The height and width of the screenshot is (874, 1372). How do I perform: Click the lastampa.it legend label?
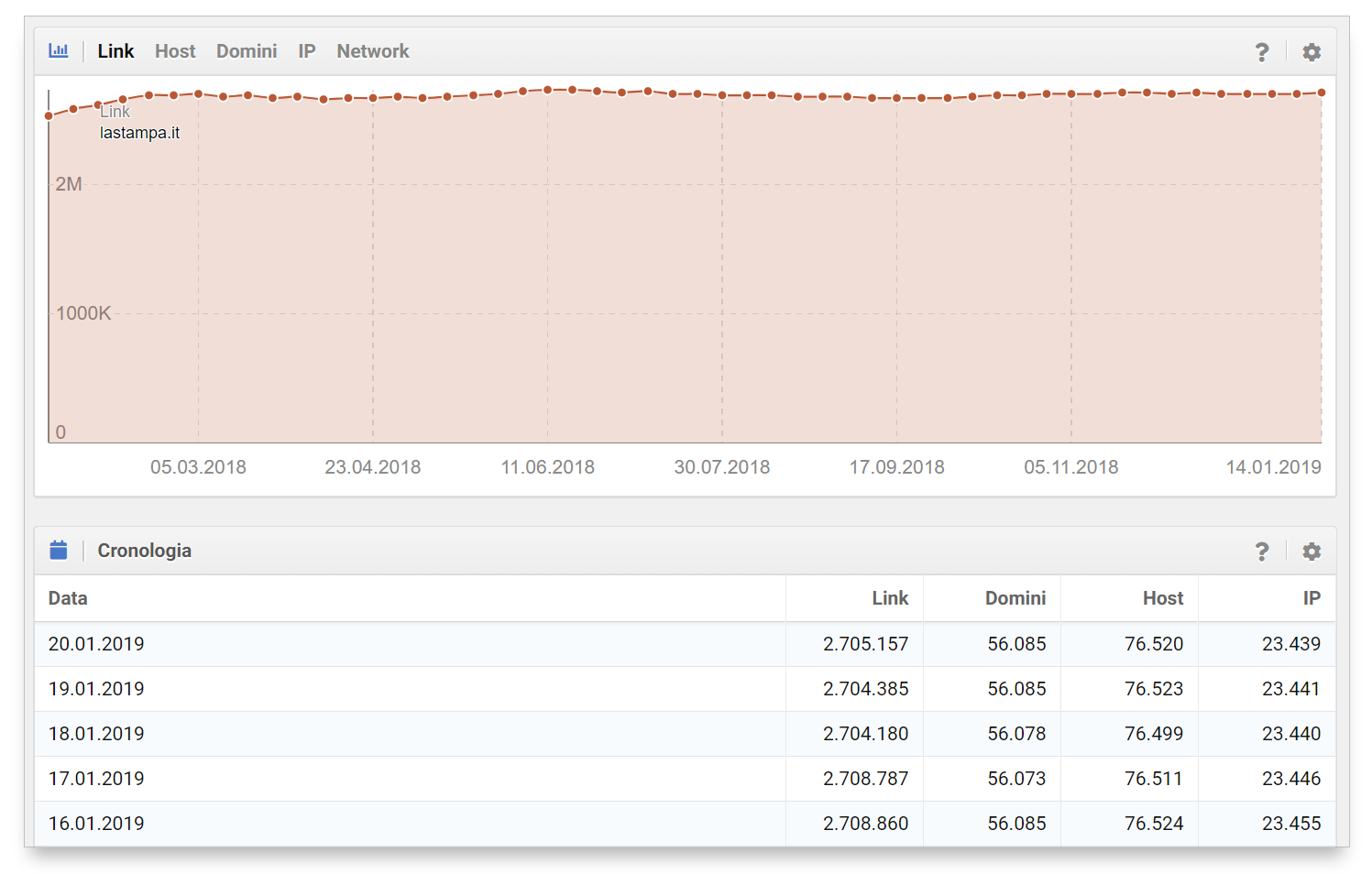[139, 133]
